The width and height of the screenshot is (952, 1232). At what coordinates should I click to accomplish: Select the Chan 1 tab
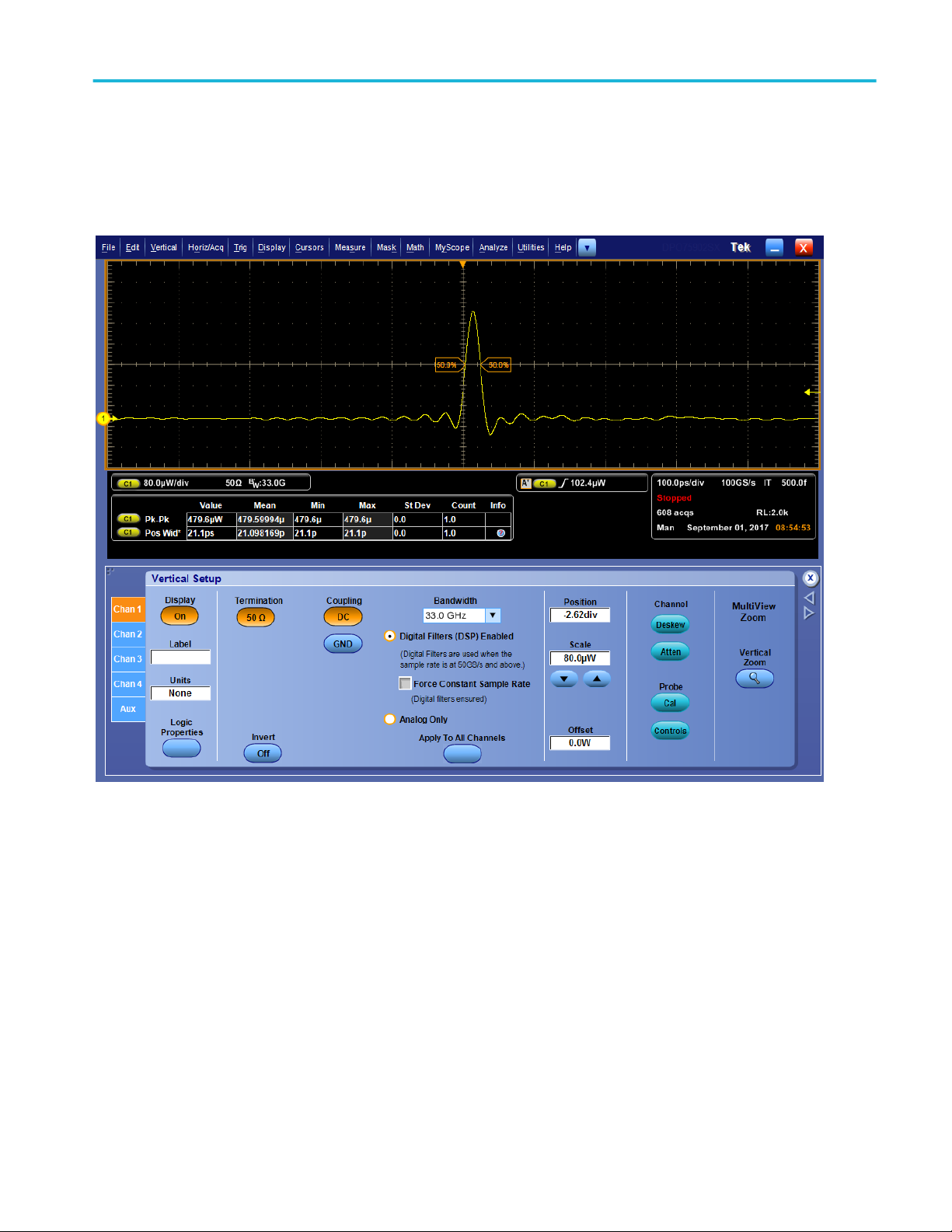tap(128, 609)
